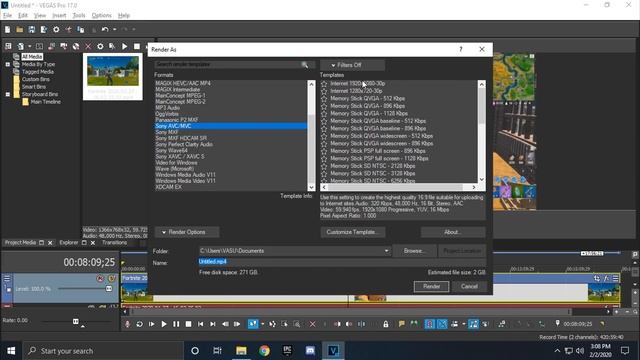
Task: Click the Remove Media red X icon
Action: tap(88, 47)
